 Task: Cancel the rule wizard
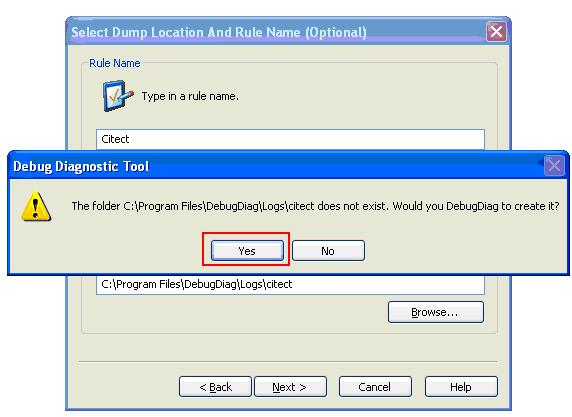(375, 387)
